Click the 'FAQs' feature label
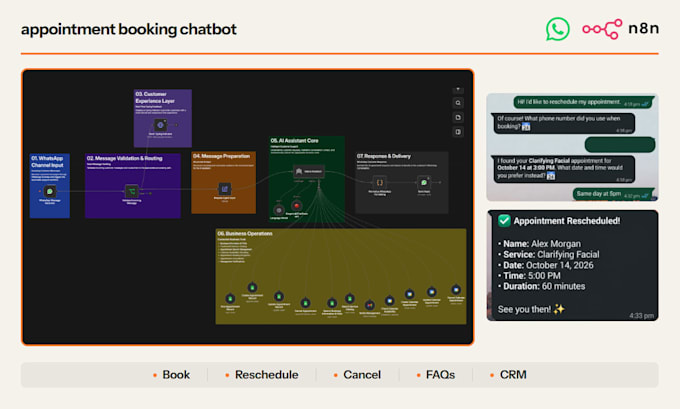This screenshot has width=680, height=409. pos(440,375)
